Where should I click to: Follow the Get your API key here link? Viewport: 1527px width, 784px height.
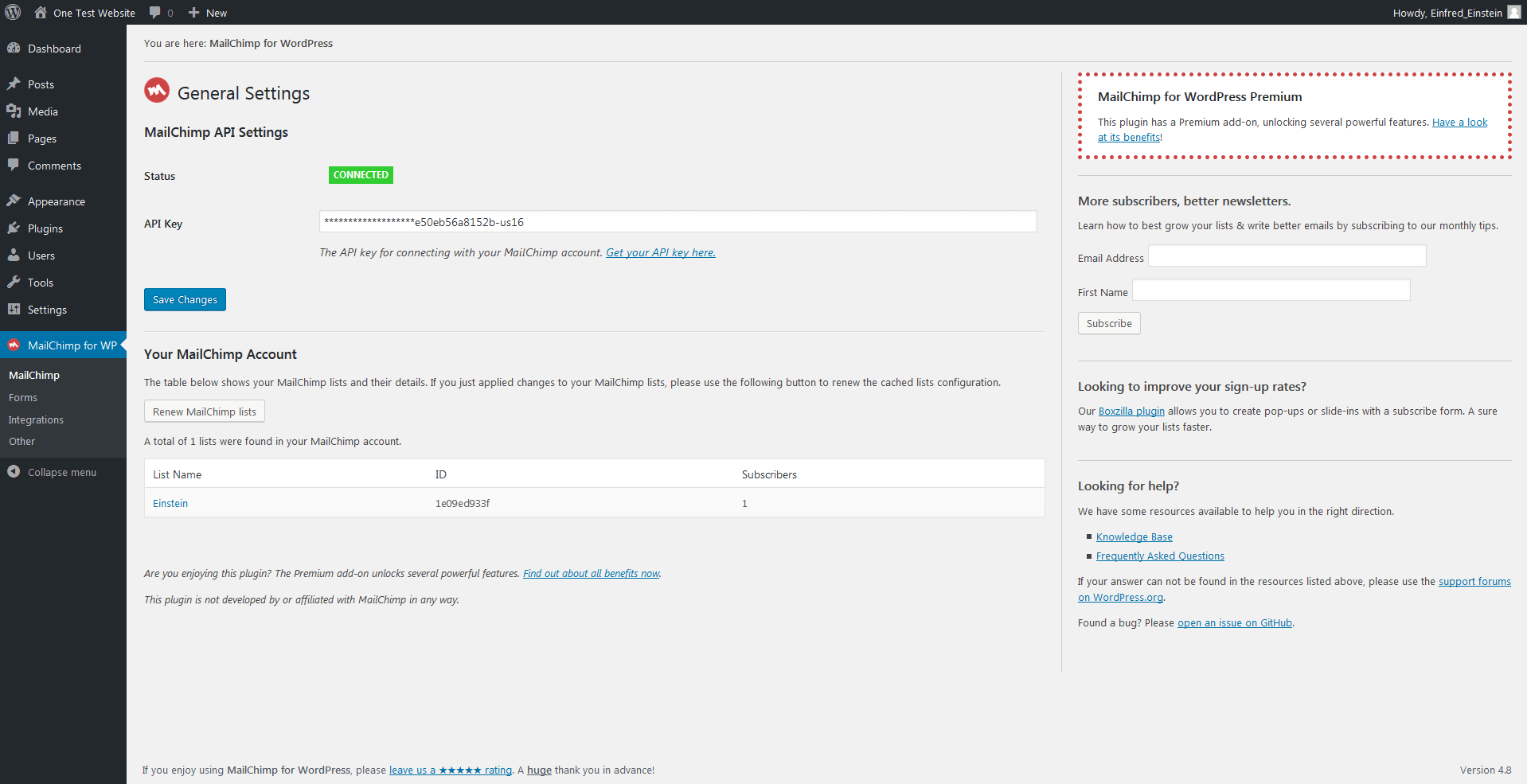(x=660, y=253)
